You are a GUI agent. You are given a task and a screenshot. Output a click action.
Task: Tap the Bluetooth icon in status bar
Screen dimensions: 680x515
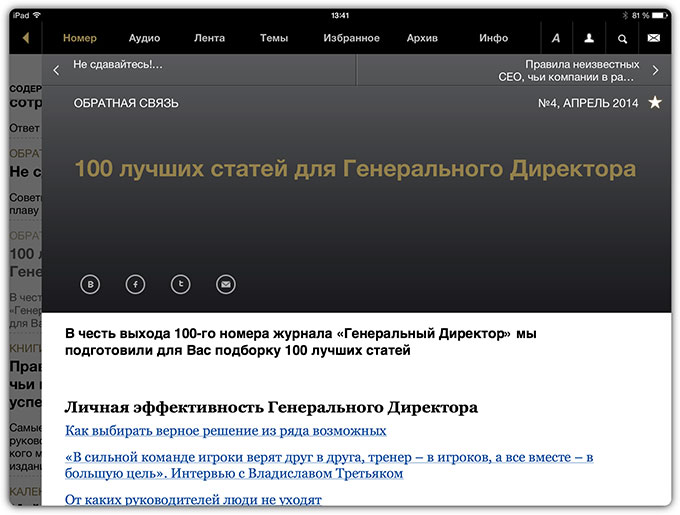[625, 16]
